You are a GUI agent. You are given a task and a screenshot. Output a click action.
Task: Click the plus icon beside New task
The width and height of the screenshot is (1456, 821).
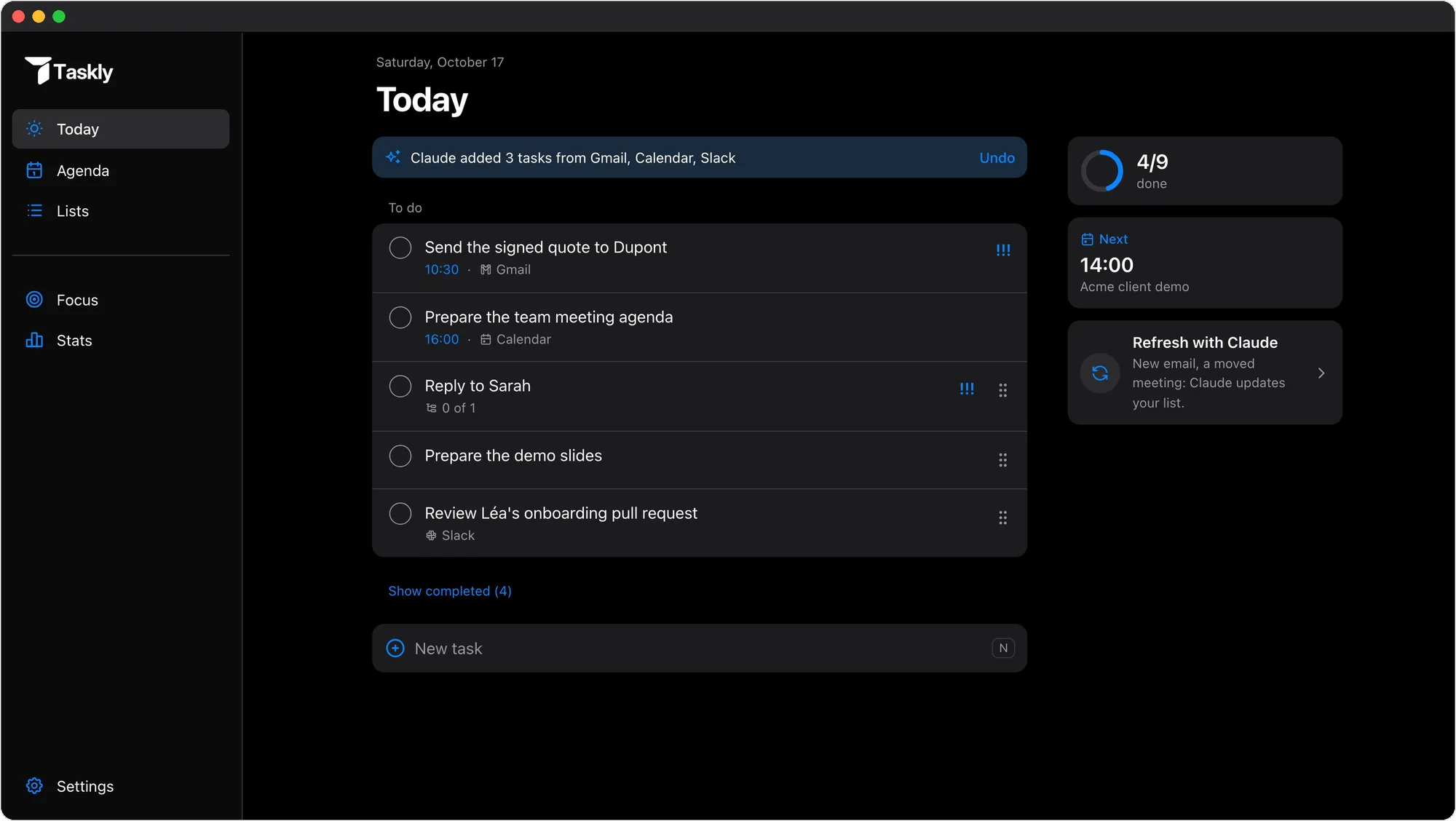(x=395, y=648)
